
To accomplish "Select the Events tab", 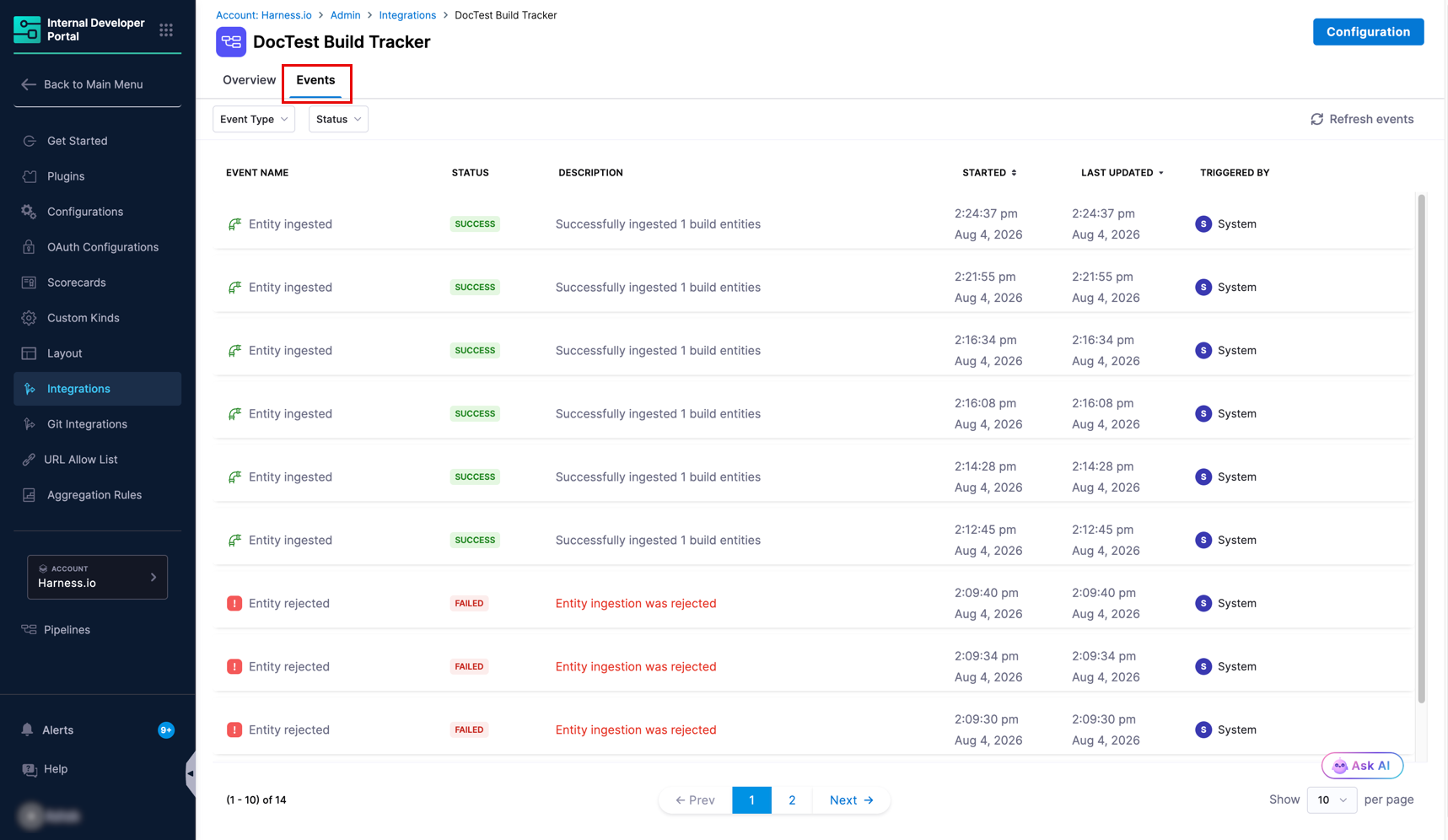I will tap(315, 80).
